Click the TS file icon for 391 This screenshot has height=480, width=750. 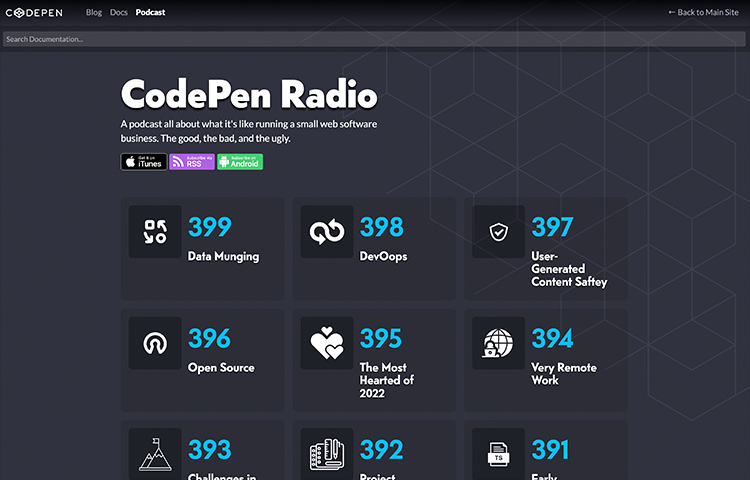coord(498,454)
